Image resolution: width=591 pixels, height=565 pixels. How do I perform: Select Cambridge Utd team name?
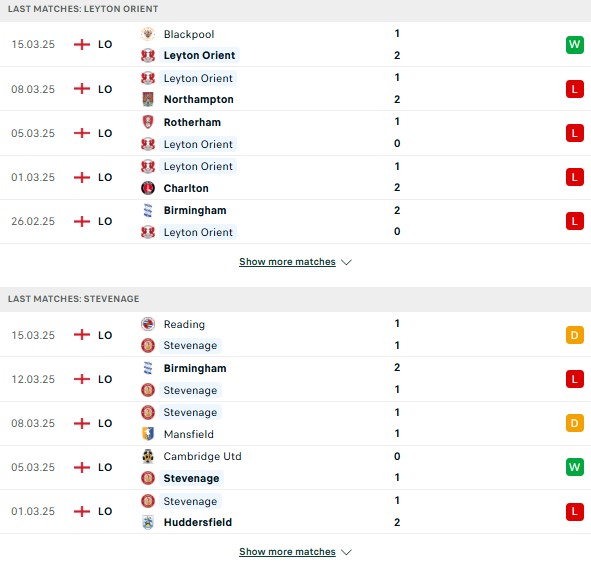pyautogui.click(x=202, y=456)
